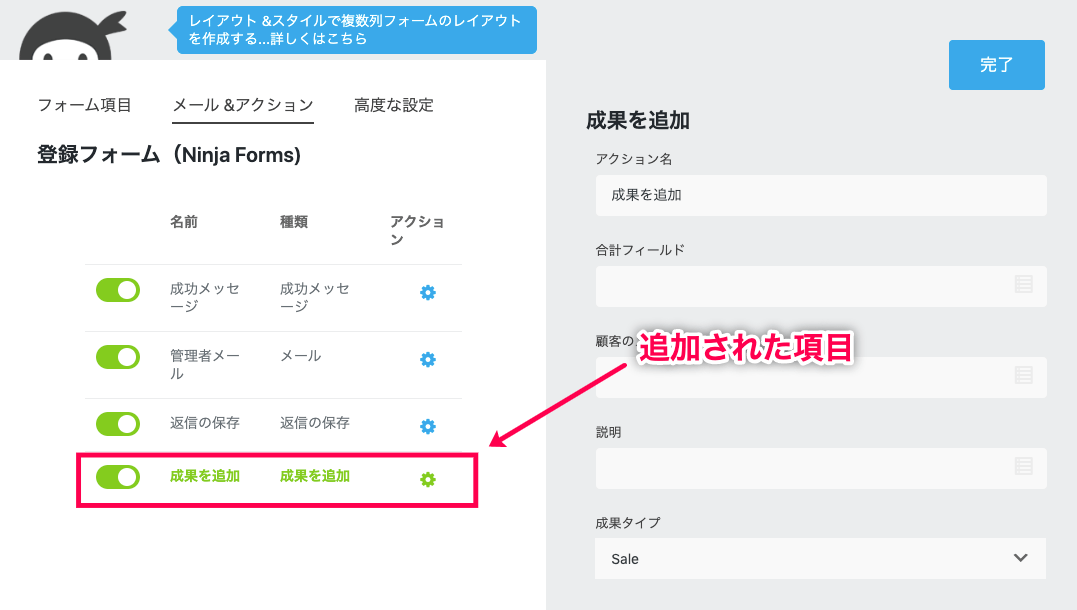Click the 完了 button
The height and width of the screenshot is (610, 1077).
pos(997,65)
